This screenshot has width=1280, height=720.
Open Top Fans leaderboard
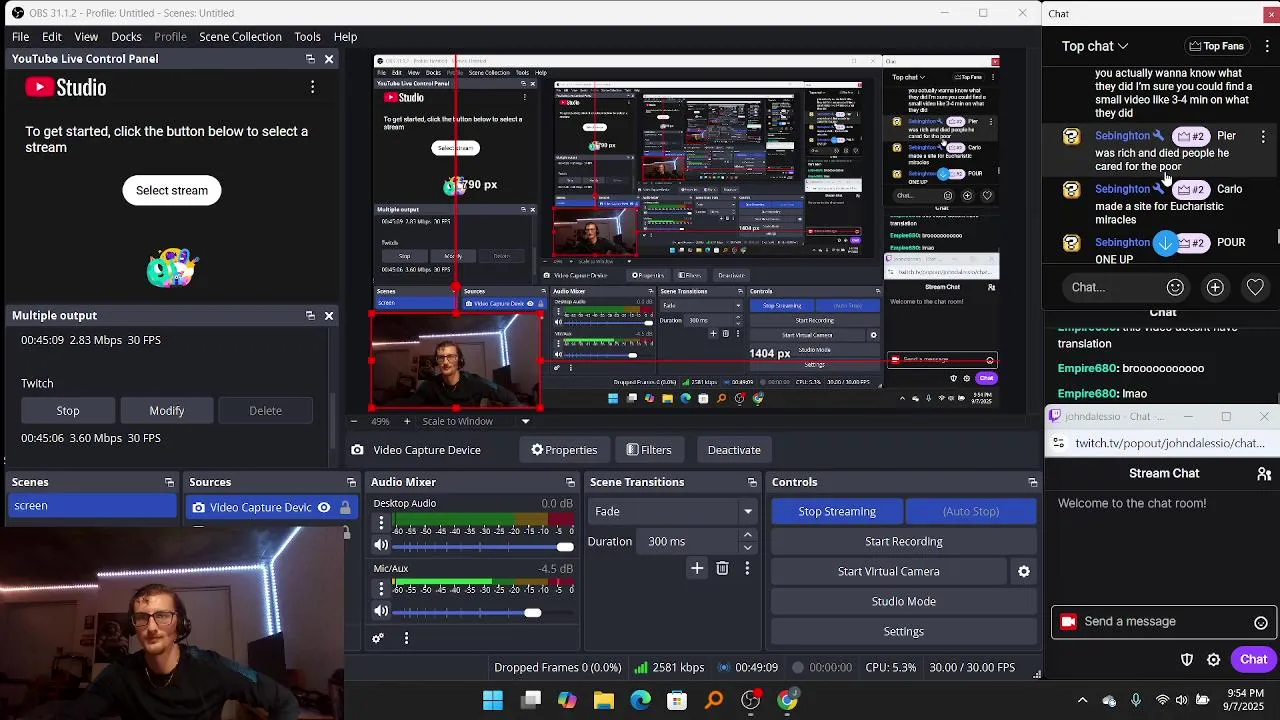tap(1216, 46)
